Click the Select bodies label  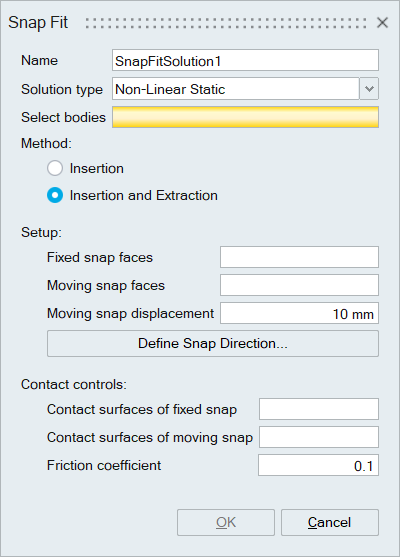pos(63,117)
